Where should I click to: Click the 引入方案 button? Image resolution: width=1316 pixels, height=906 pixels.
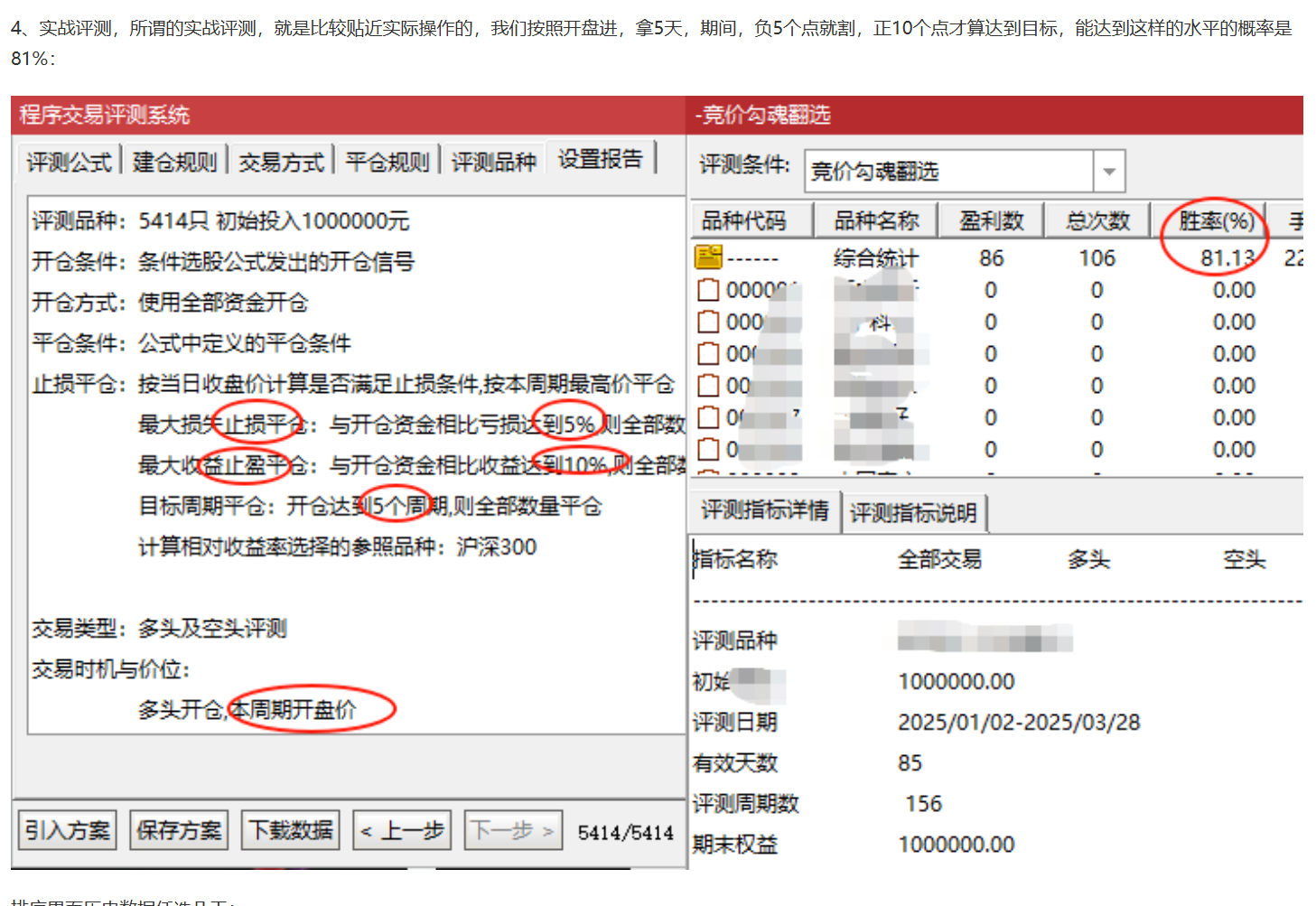[x=67, y=829]
